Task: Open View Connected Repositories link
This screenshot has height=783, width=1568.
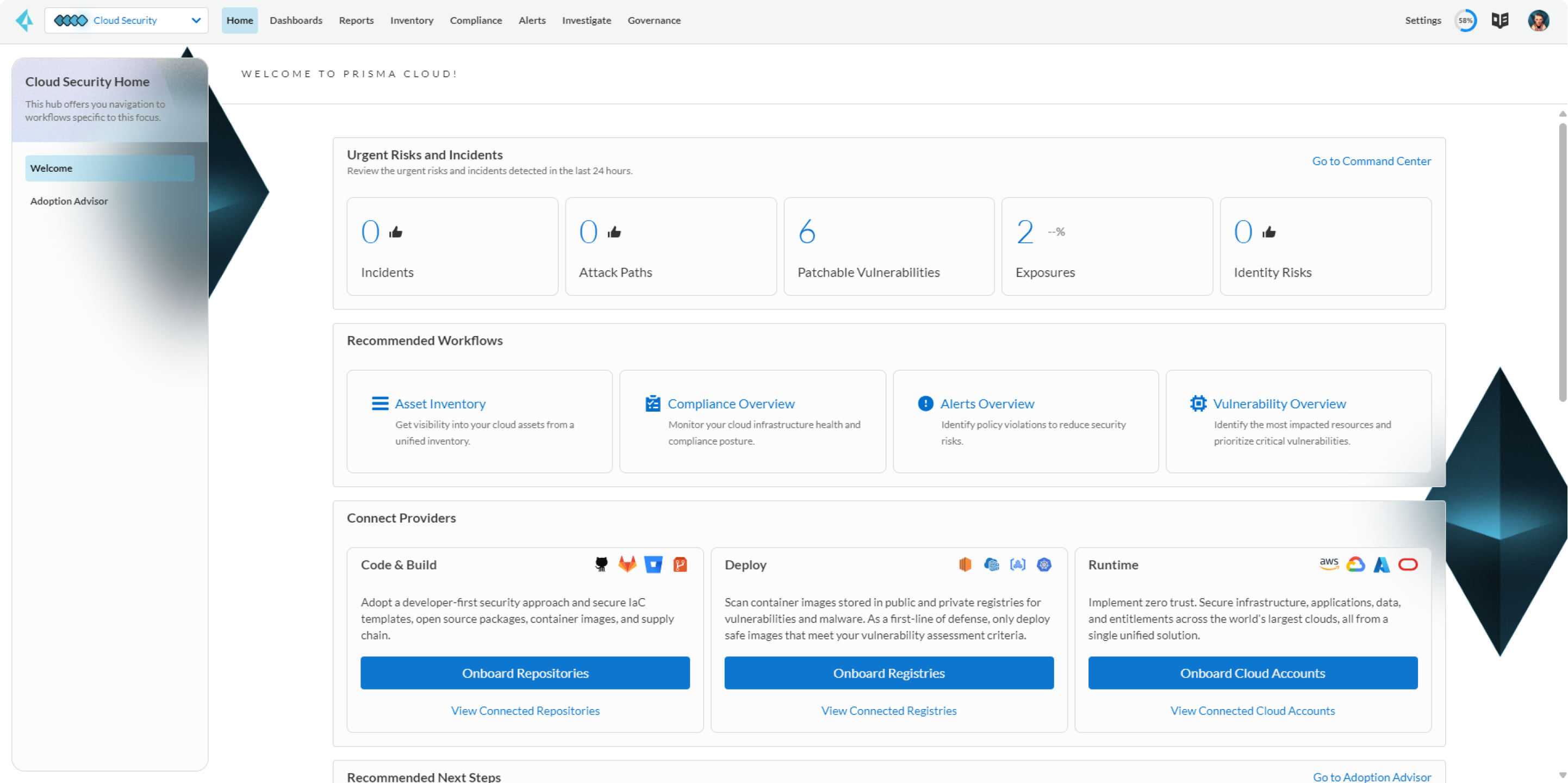Action: (525, 711)
